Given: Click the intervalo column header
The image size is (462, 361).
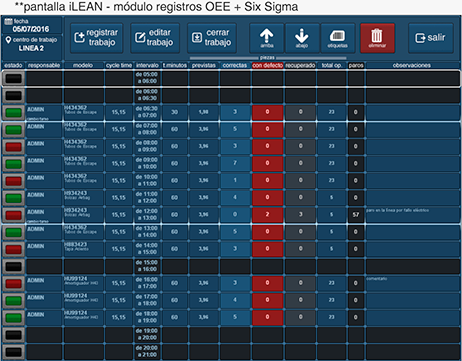Looking at the screenshot, I should (x=147, y=65).
